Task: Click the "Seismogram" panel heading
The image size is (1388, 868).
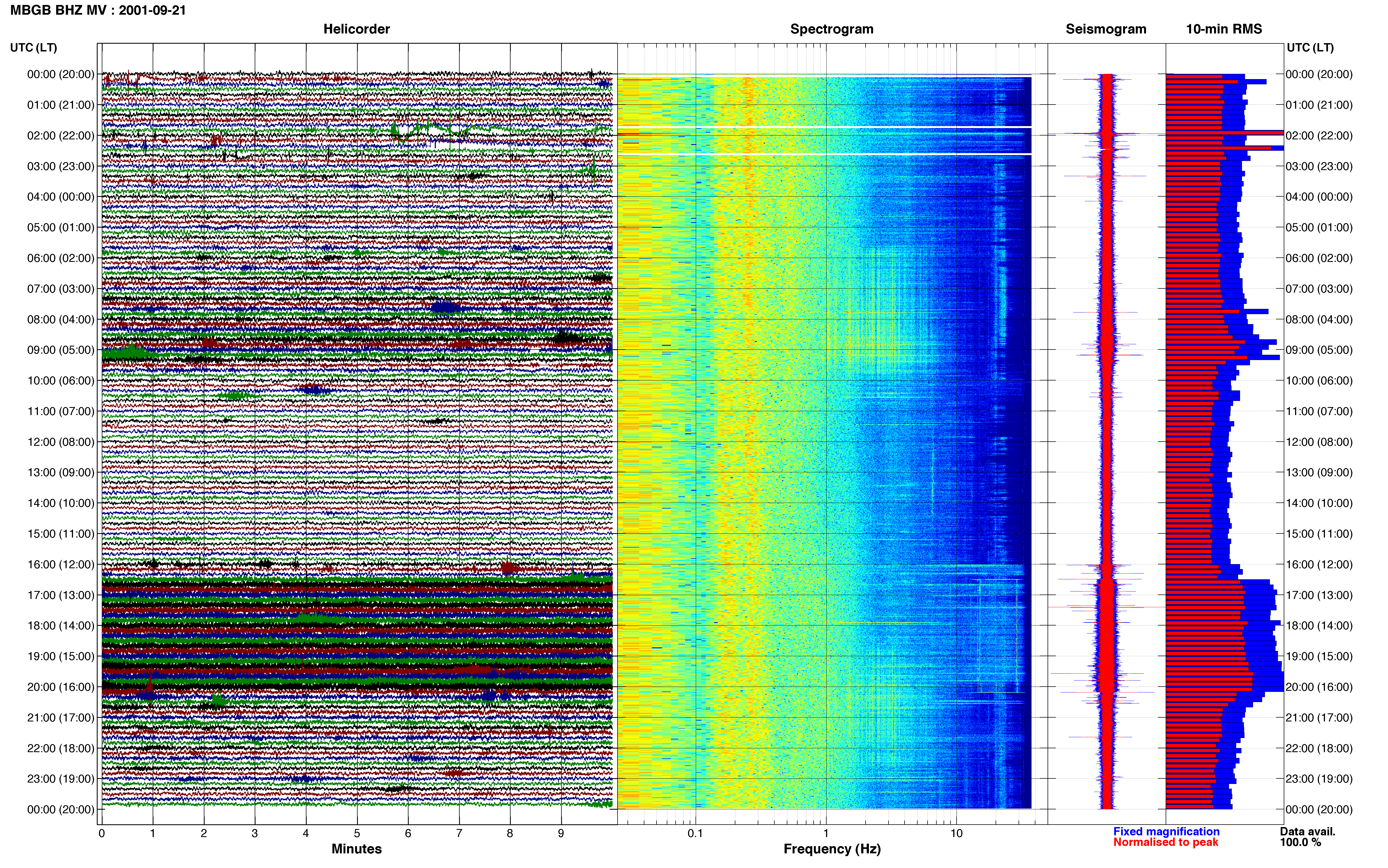Action: [x=1106, y=29]
